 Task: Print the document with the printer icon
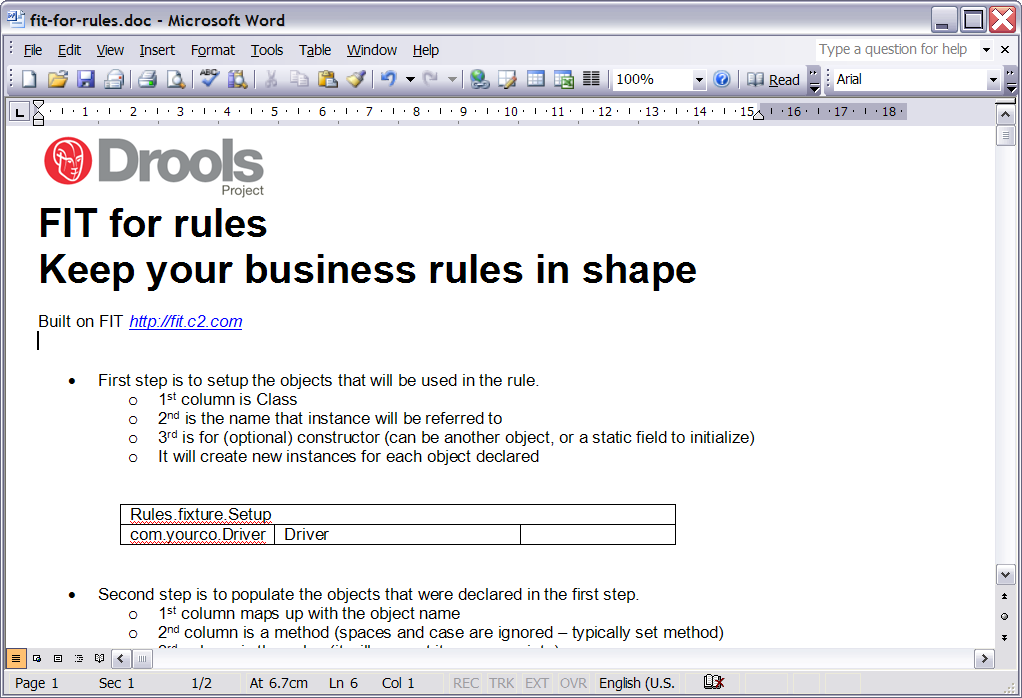tap(147, 80)
